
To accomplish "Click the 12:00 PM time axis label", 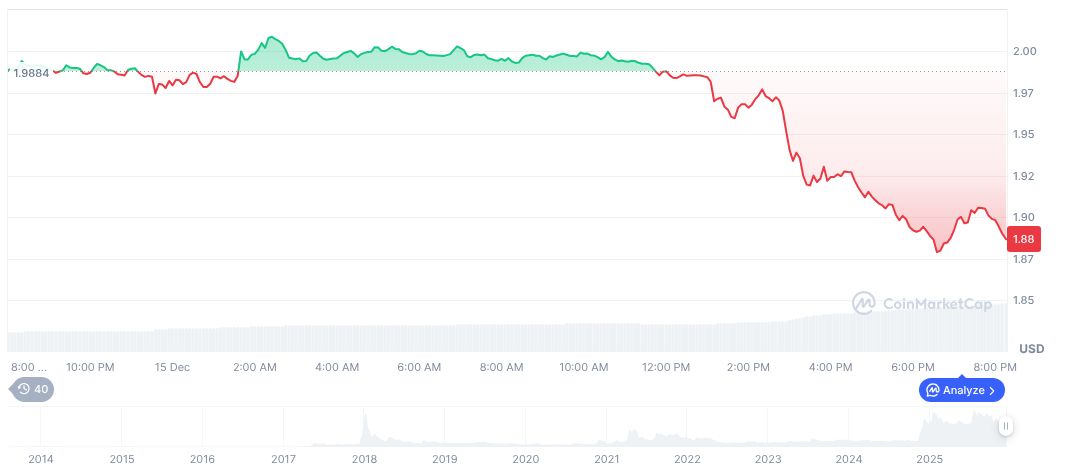I will click(667, 367).
